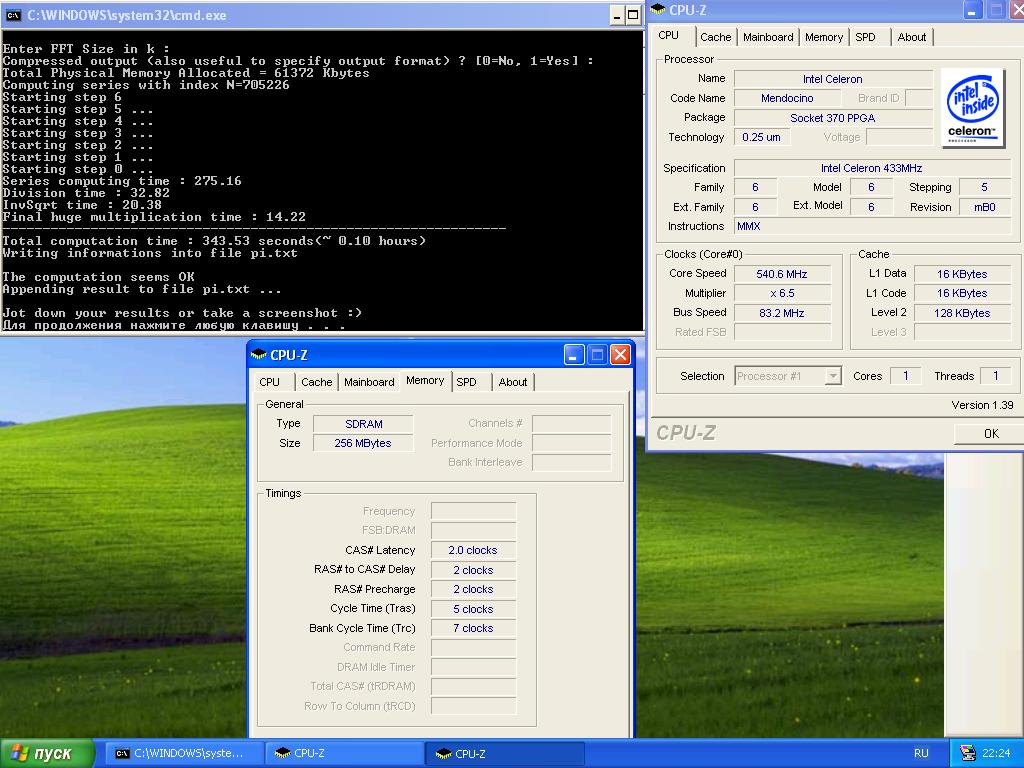Click the CAS# Latency value 2.0 clocks
Viewport: 1024px width, 768px height.
[x=473, y=551]
